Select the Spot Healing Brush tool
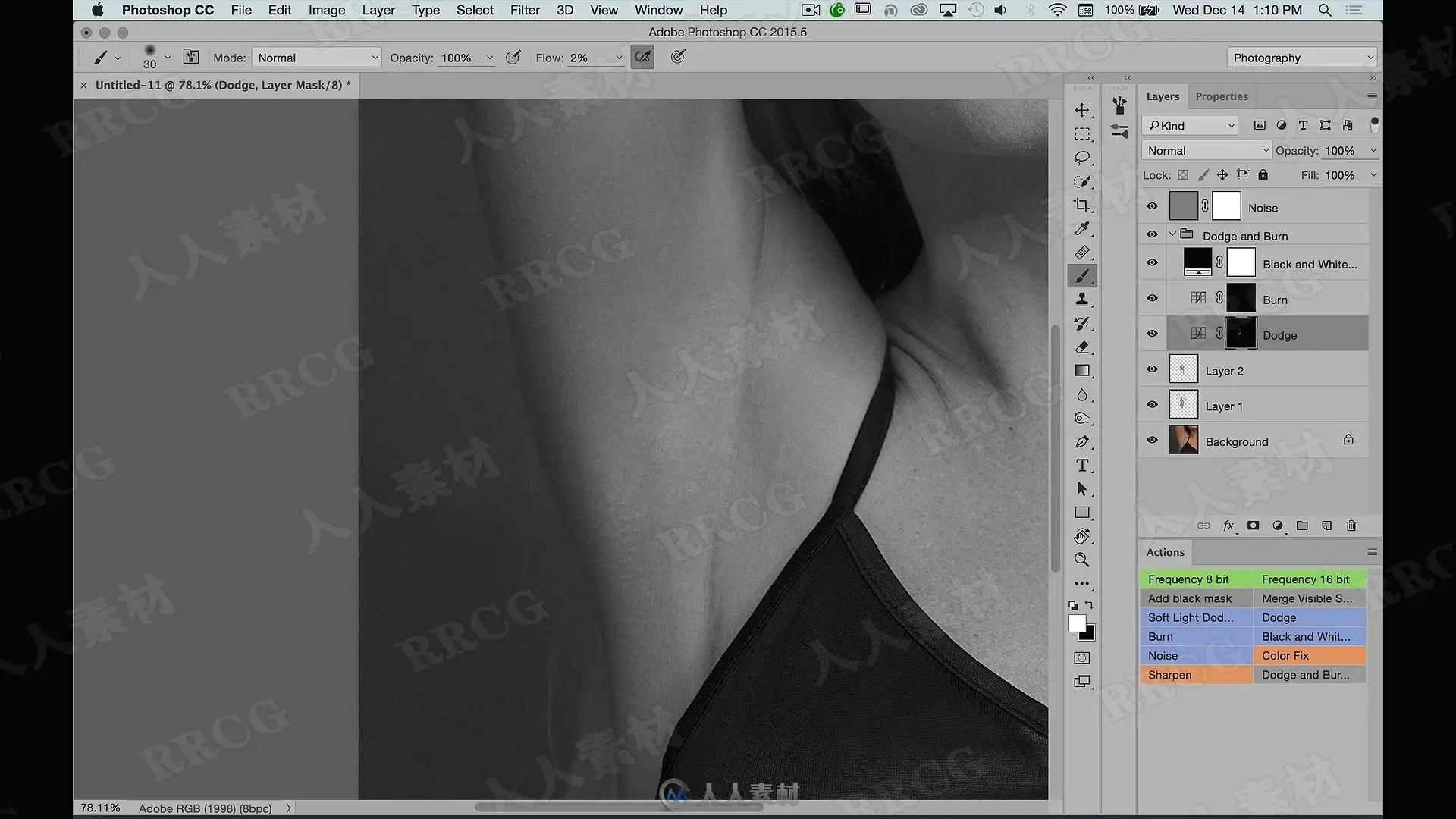Viewport: 1456px width, 819px height. pos(1082,252)
